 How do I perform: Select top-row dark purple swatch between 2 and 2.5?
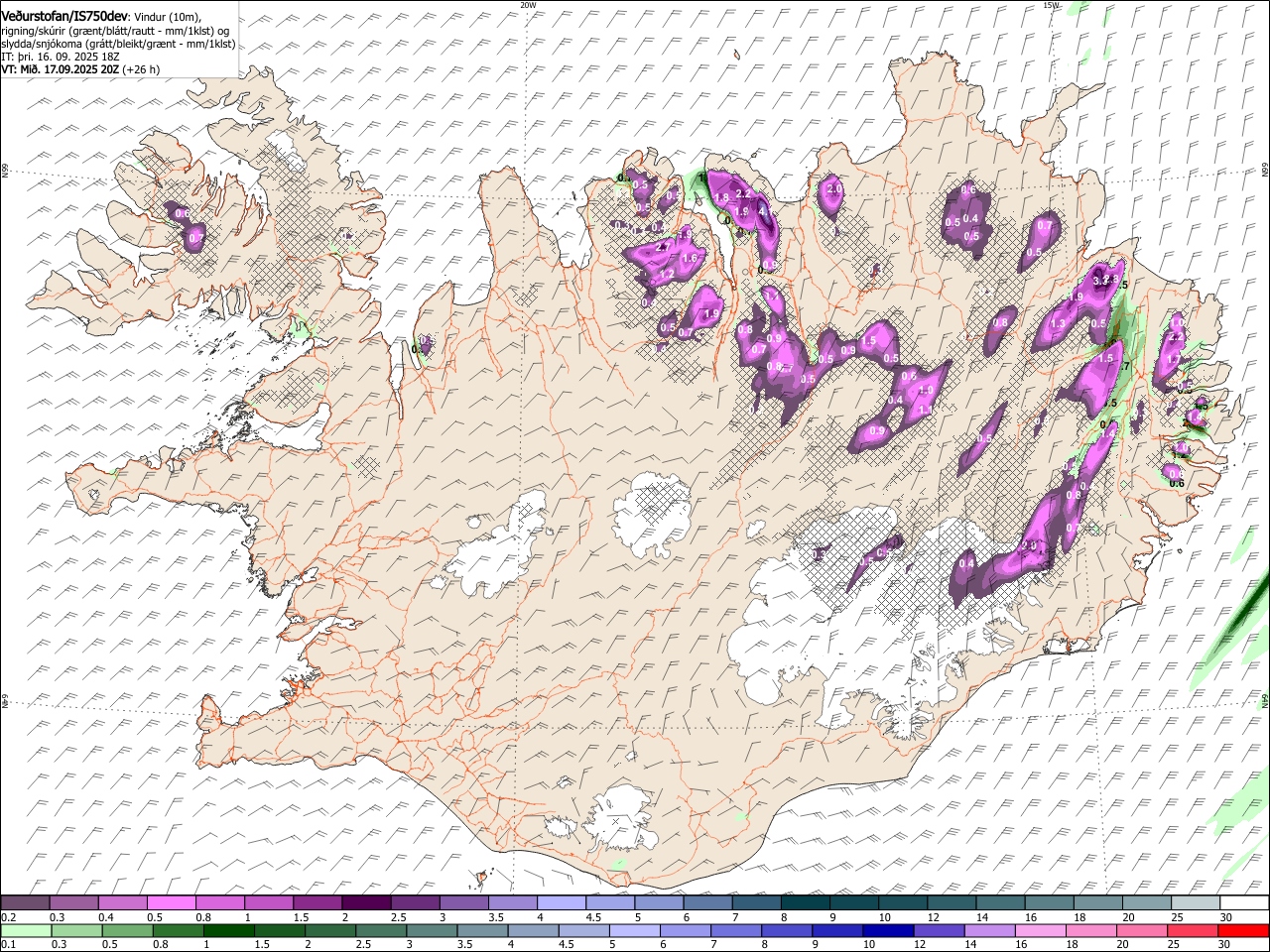pos(366,903)
